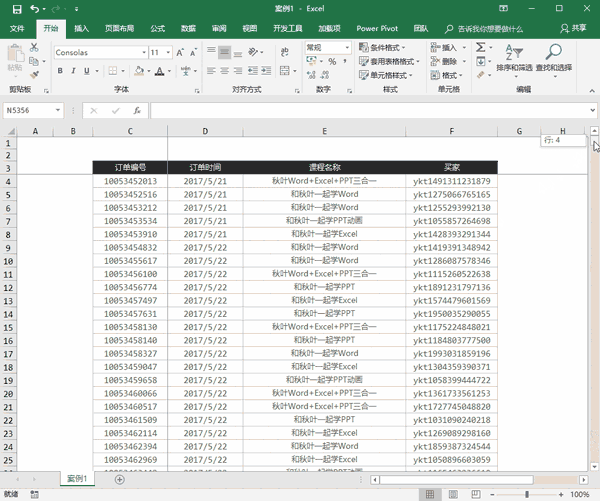Click decrease indent icon
The height and width of the screenshot is (501, 600).
(x=253, y=71)
